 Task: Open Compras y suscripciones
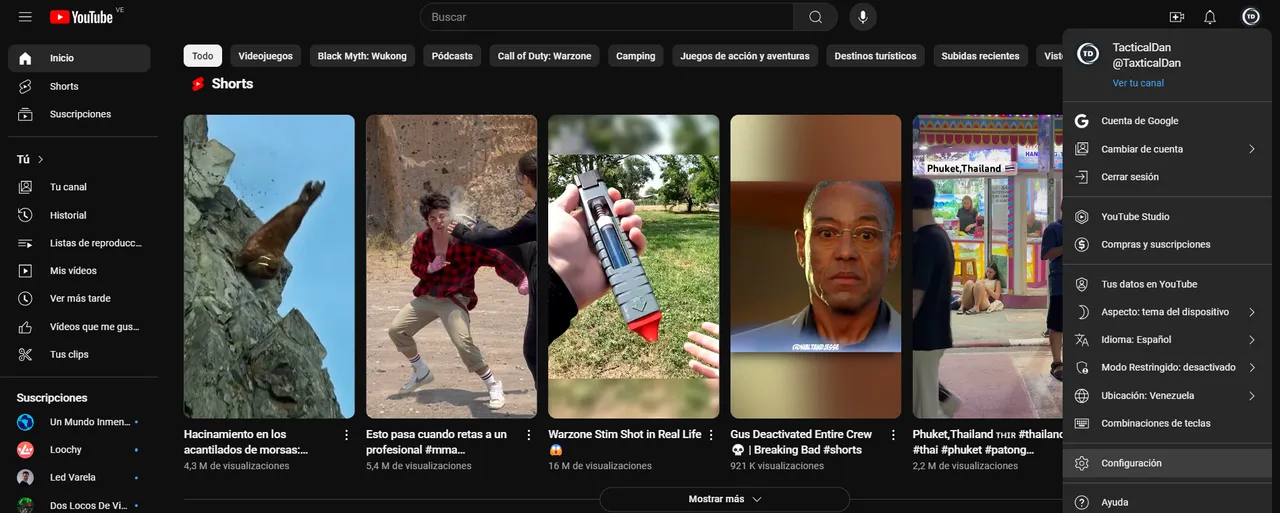[1167, 244]
